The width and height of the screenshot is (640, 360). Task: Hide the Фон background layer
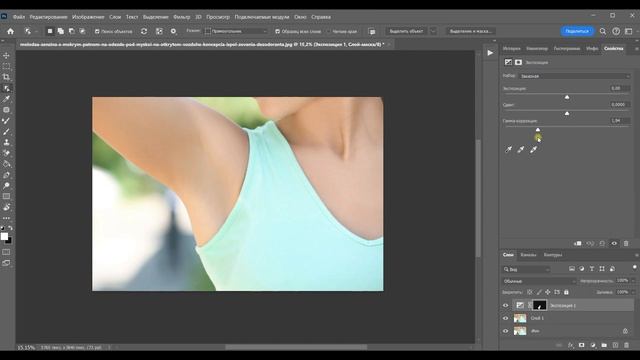(x=505, y=331)
